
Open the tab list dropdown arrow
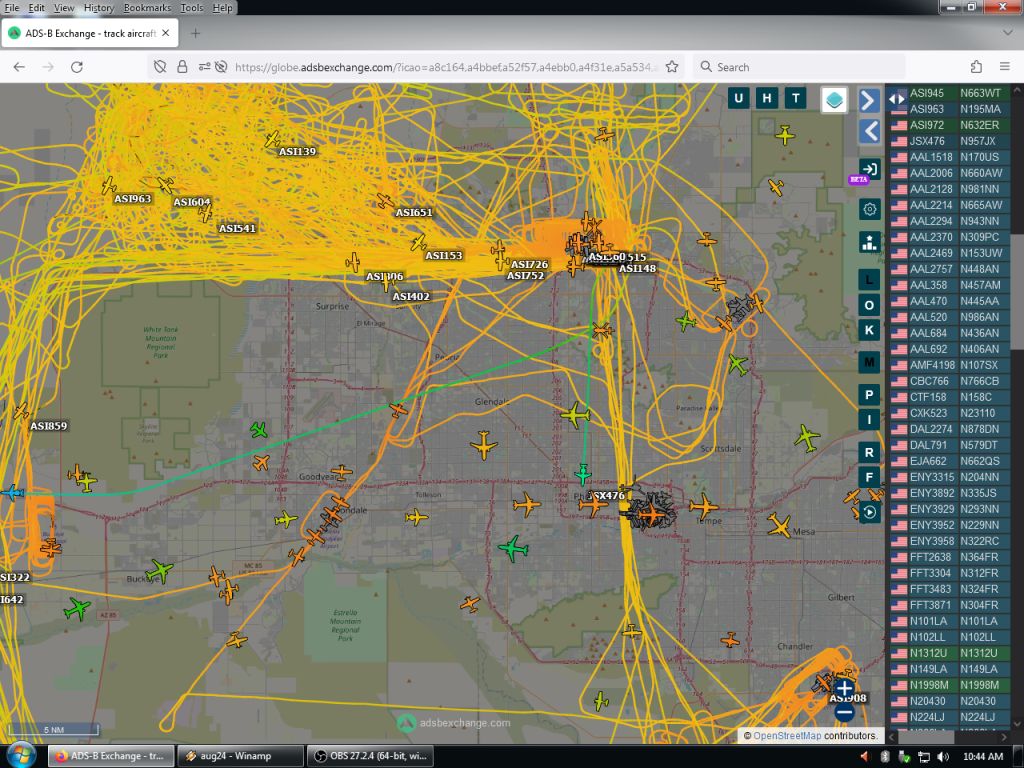coord(1007,33)
